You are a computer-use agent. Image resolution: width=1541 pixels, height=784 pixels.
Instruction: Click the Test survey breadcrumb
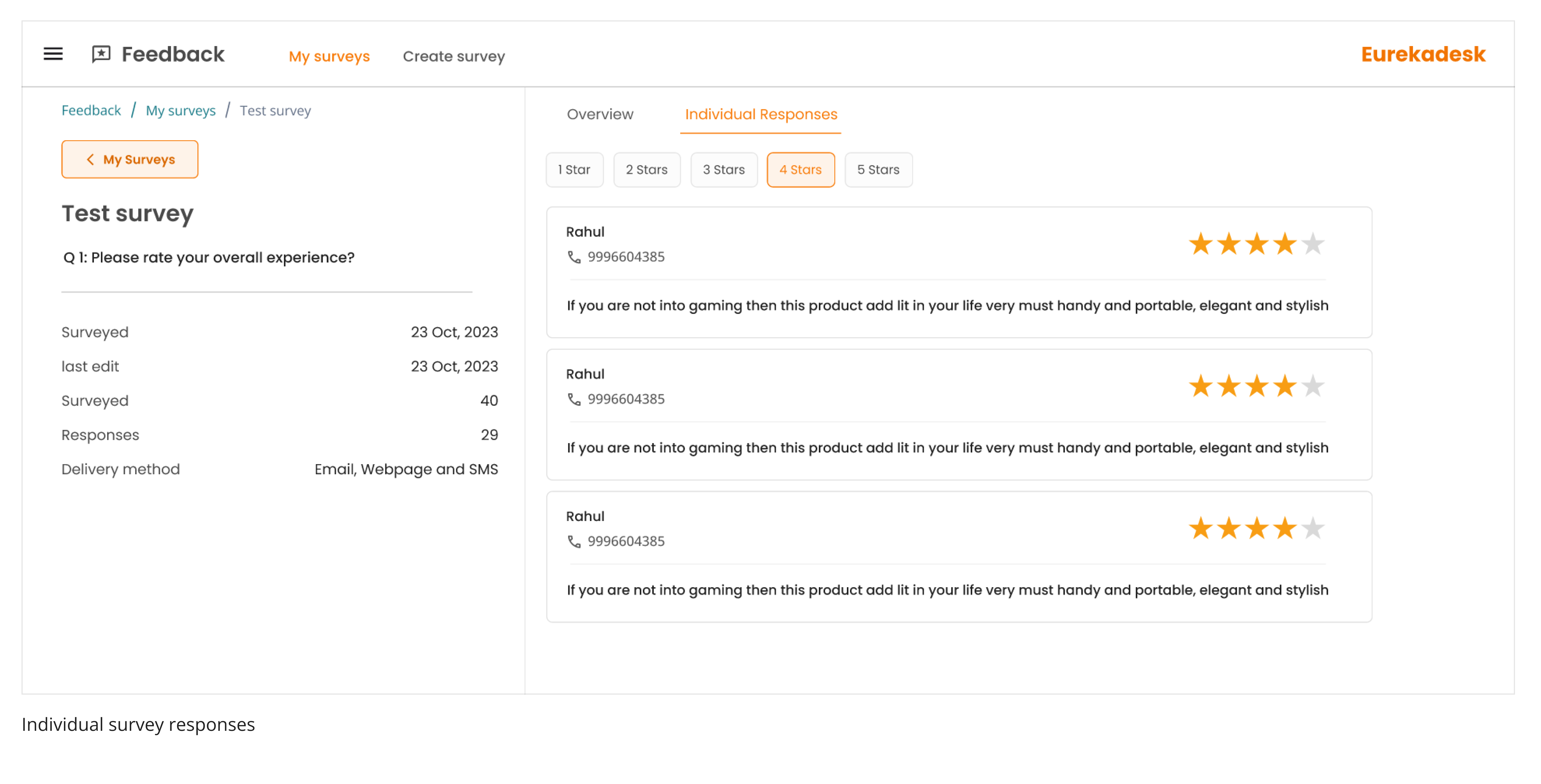(x=275, y=111)
